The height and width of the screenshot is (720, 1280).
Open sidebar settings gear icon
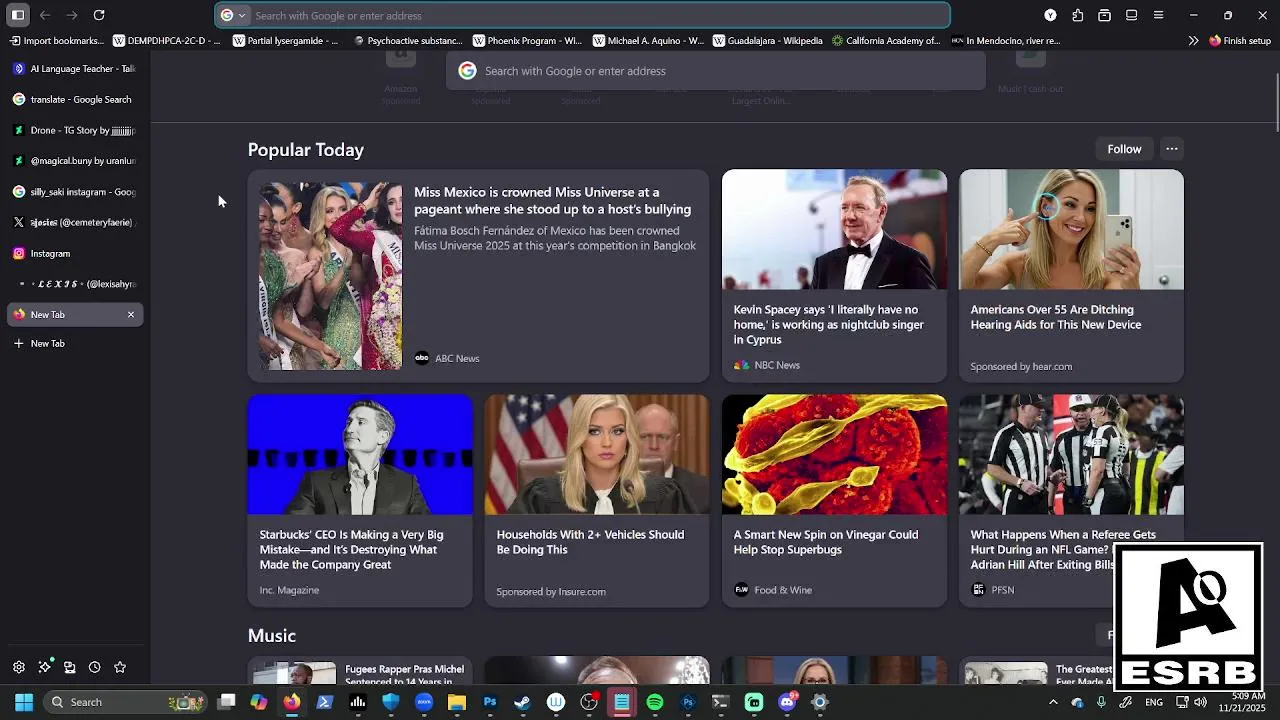[x=19, y=667]
